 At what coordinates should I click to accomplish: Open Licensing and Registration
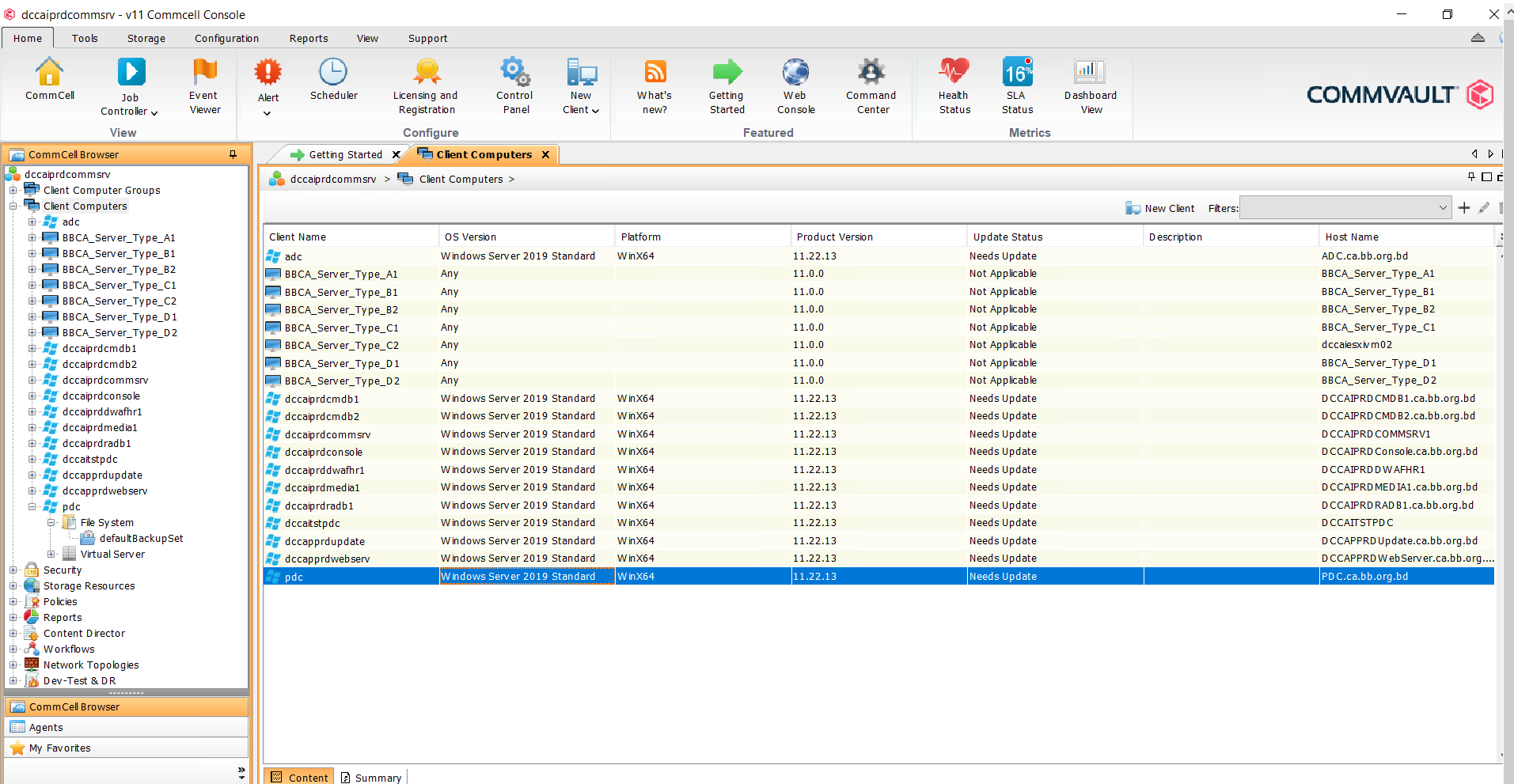[426, 86]
